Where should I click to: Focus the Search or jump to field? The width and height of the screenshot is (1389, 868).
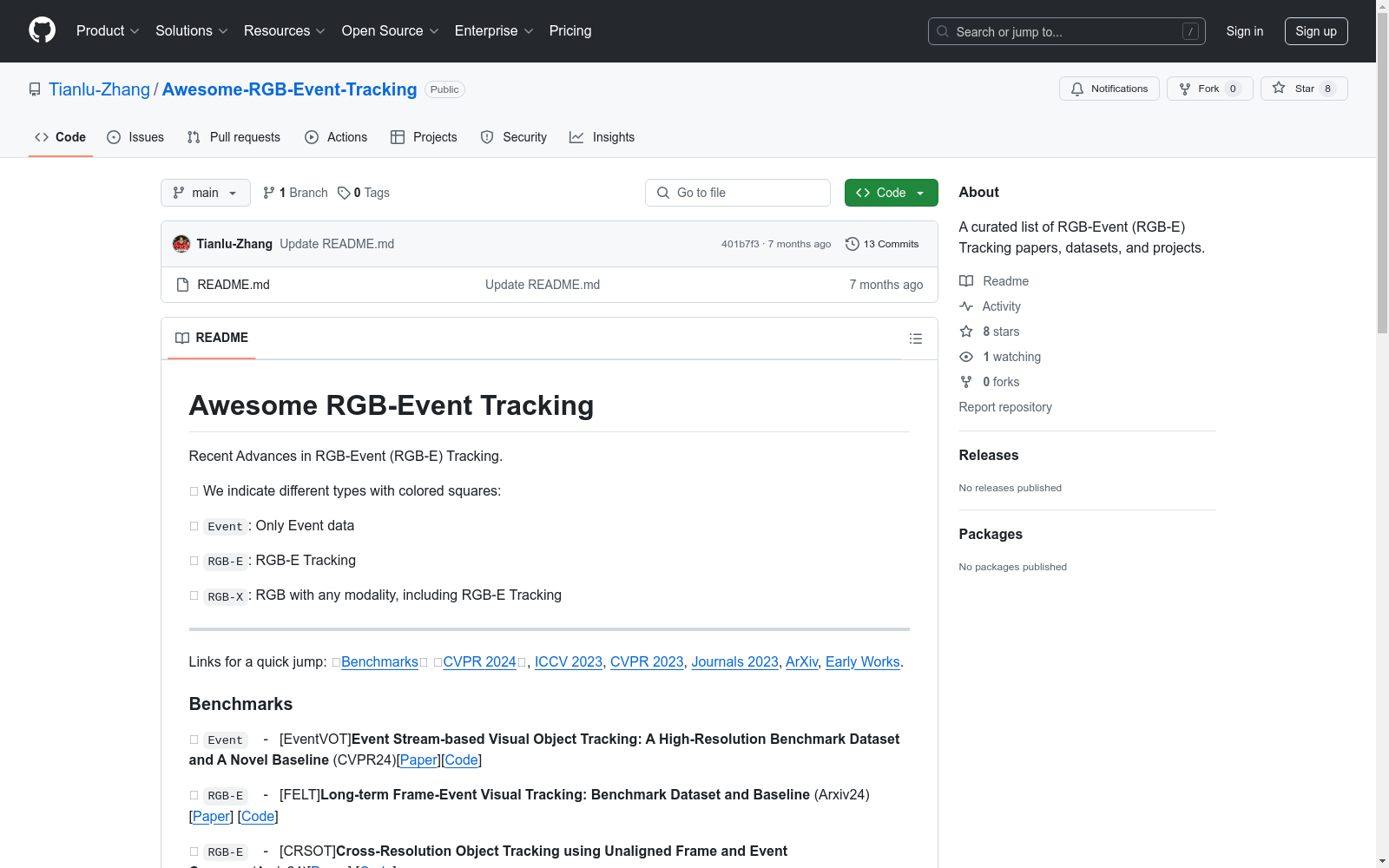1067,31
